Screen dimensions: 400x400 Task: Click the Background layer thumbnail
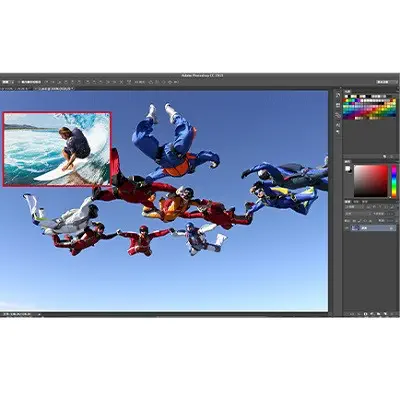(x=355, y=228)
